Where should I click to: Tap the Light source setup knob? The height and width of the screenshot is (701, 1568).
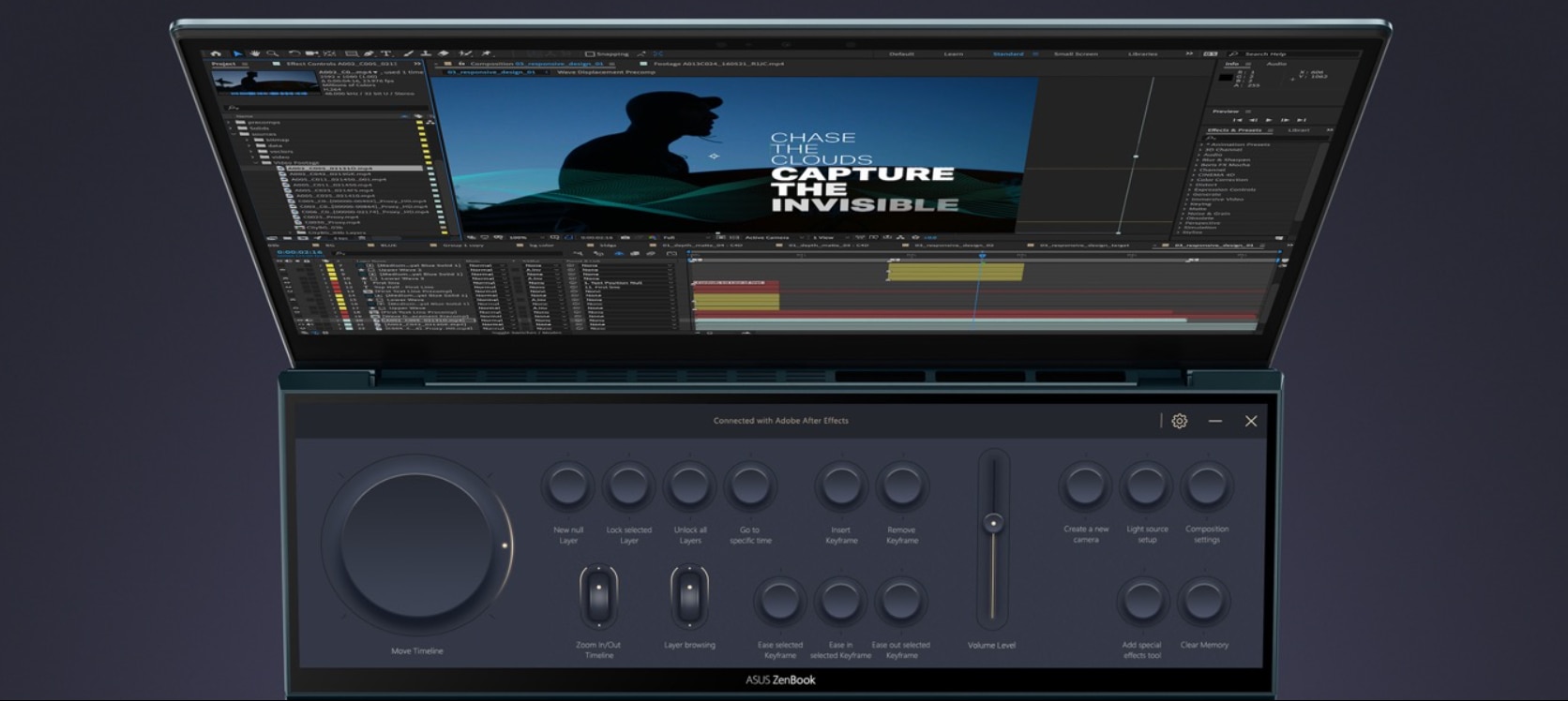click(x=1146, y=485)
